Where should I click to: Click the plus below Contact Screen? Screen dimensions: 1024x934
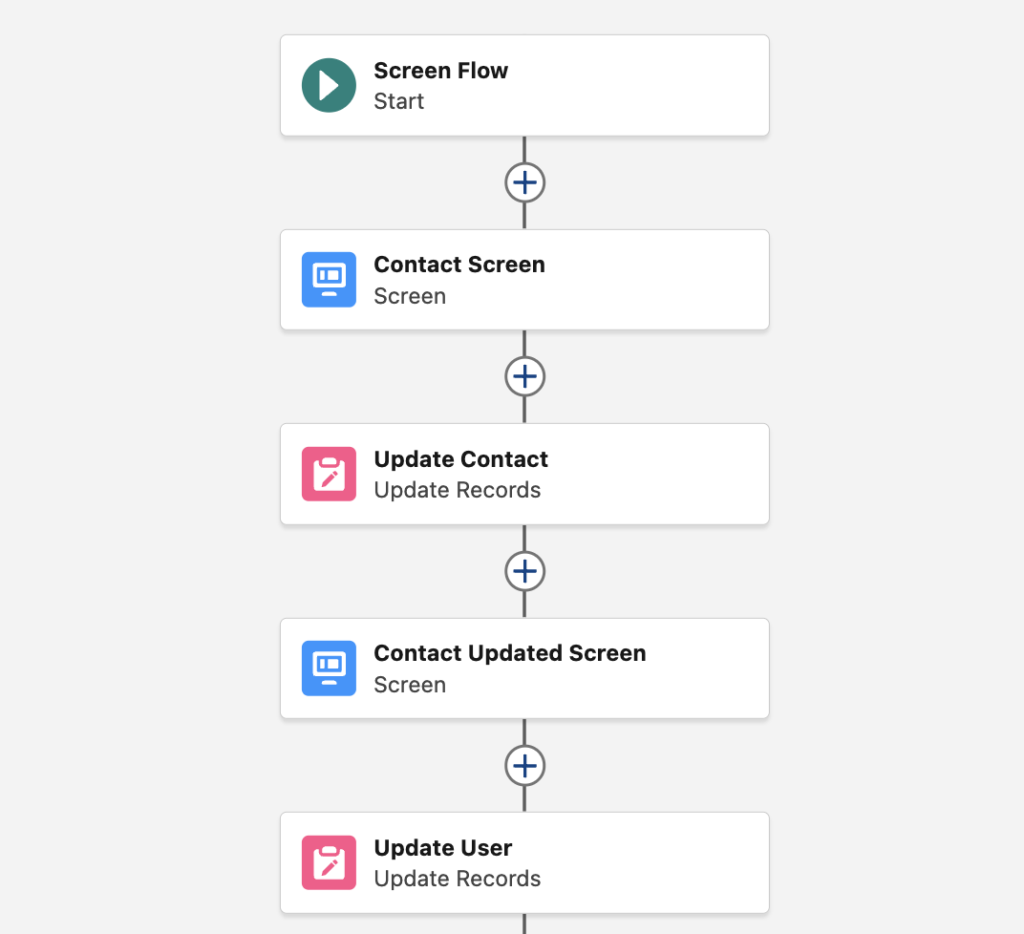pyautogui.click(x=525, y=376)
